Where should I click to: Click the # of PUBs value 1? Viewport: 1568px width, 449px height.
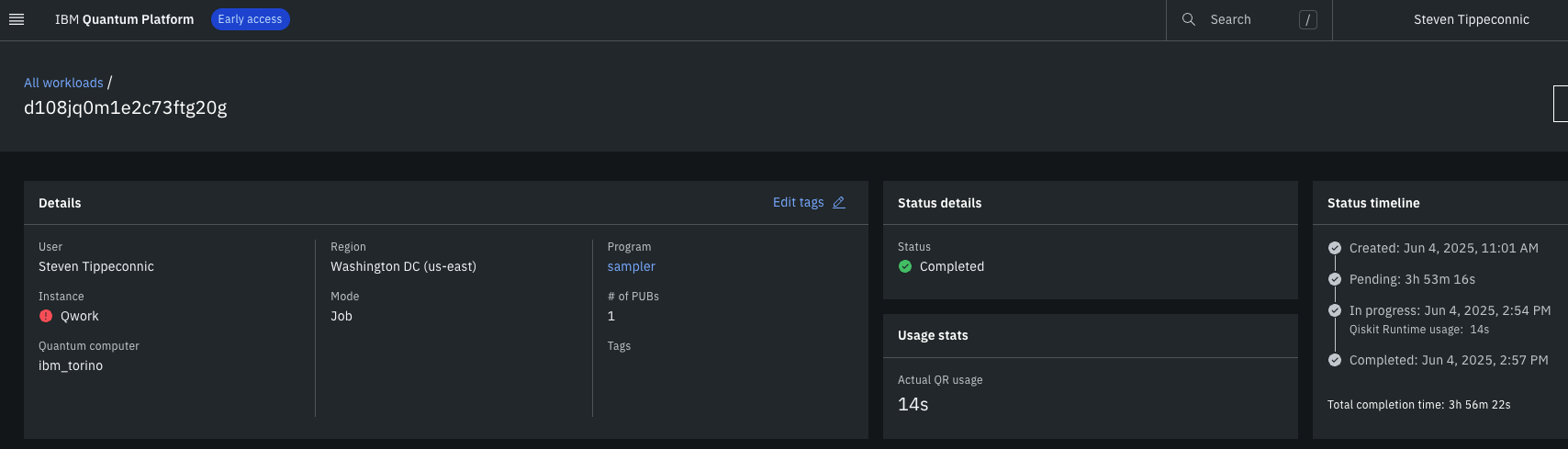point(611,316)
